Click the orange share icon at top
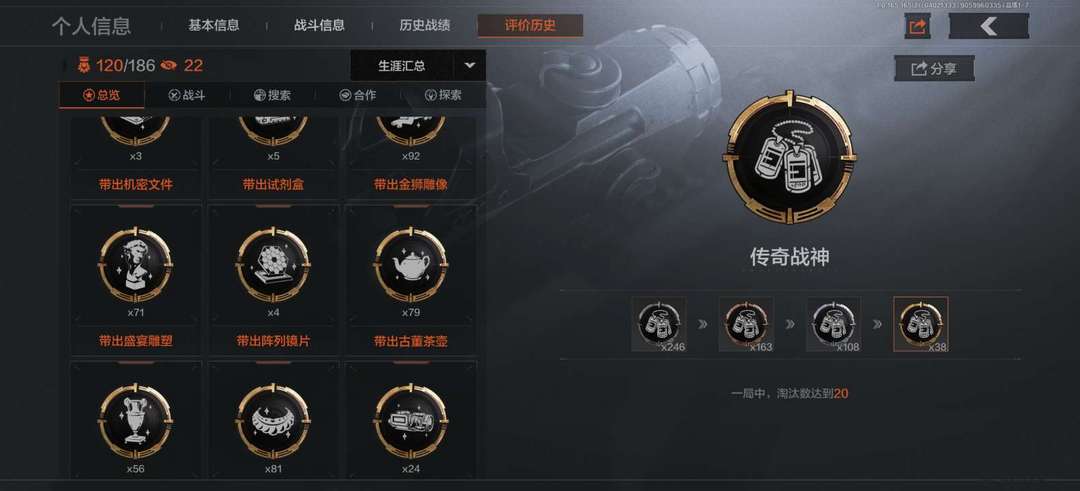1080x491 pixels. pos(917,26)
